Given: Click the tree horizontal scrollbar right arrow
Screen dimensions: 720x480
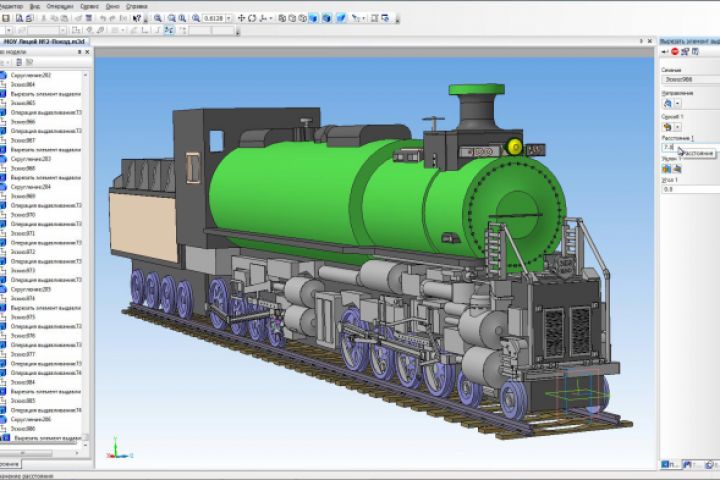Looking at the screenshot, I should pyautogui.click(x=77, y=453).
